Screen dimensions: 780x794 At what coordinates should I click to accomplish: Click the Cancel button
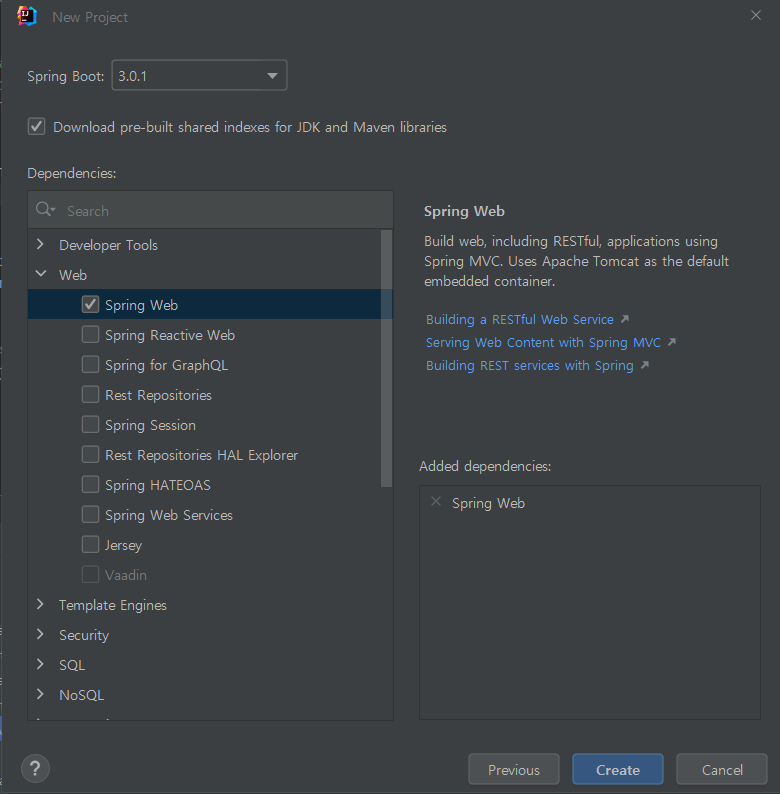tap(722, 769)
